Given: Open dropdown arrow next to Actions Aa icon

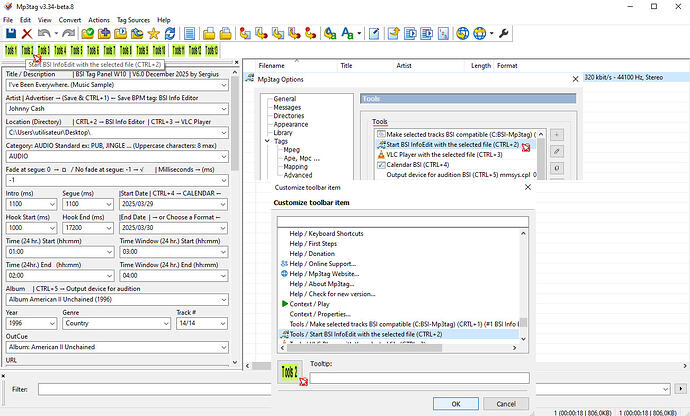Looking at the screenshot, I should (x=359, y=33).
